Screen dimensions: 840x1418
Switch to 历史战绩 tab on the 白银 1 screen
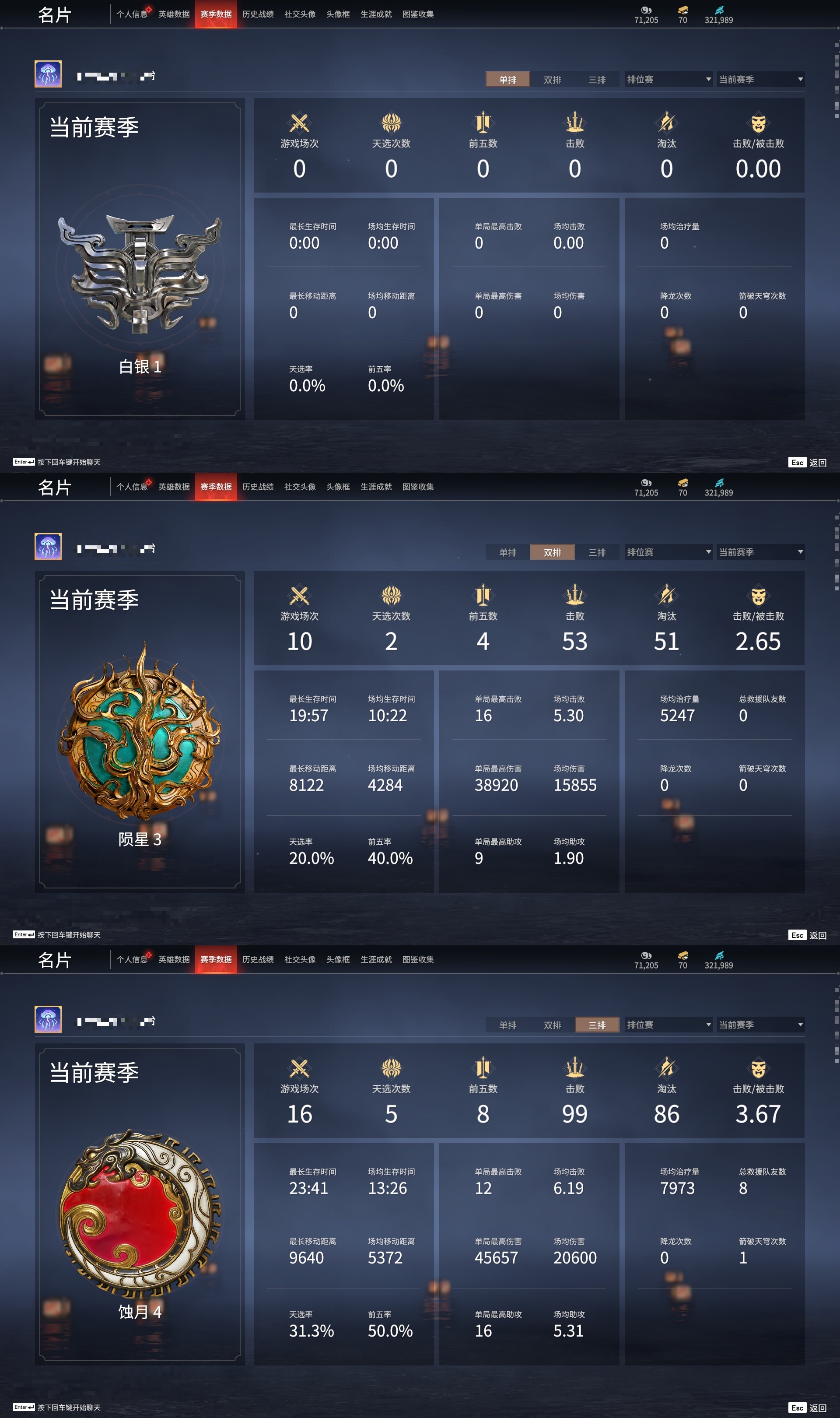coord(258,14)
